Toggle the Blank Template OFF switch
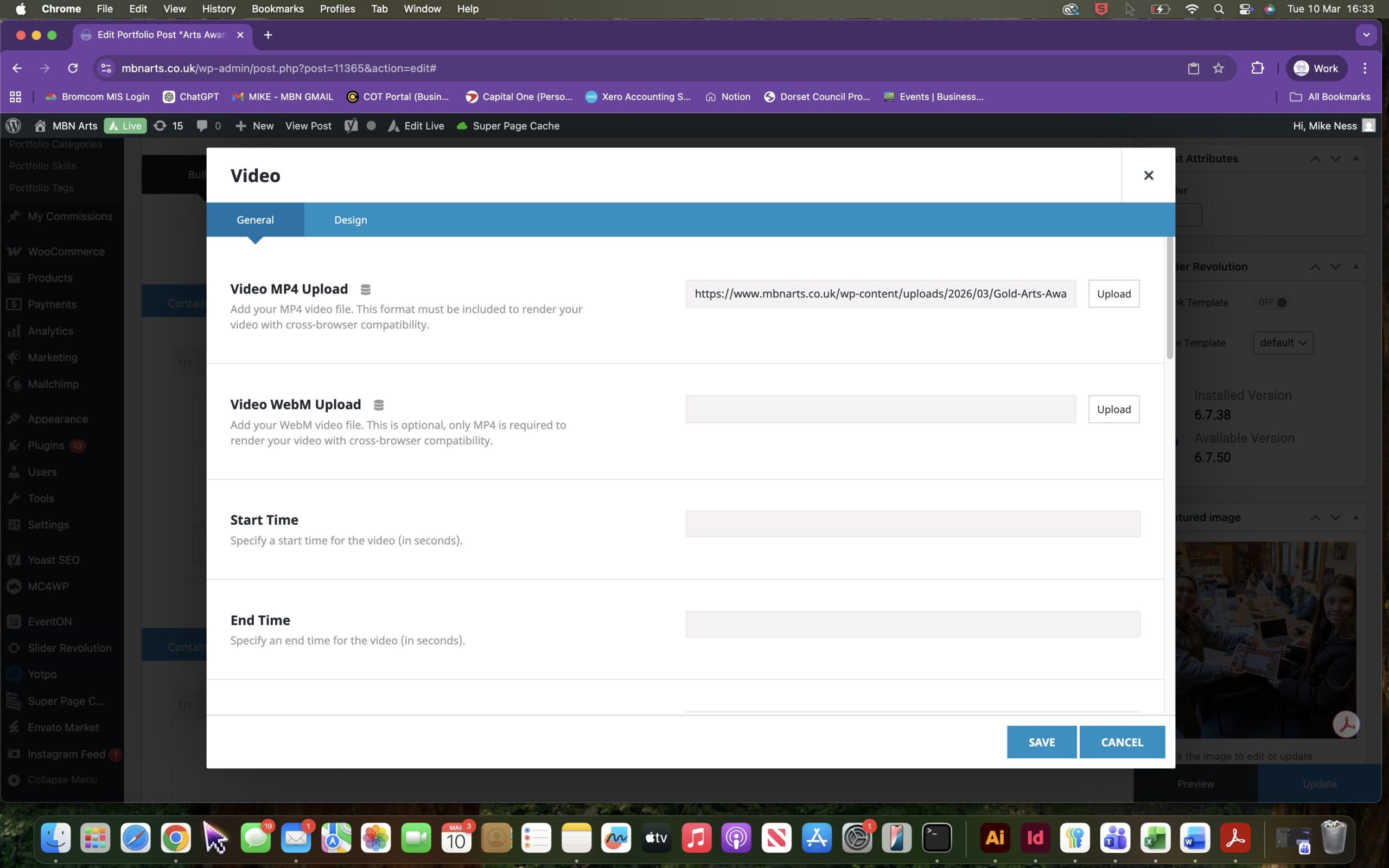 (x=1272, y=303)
